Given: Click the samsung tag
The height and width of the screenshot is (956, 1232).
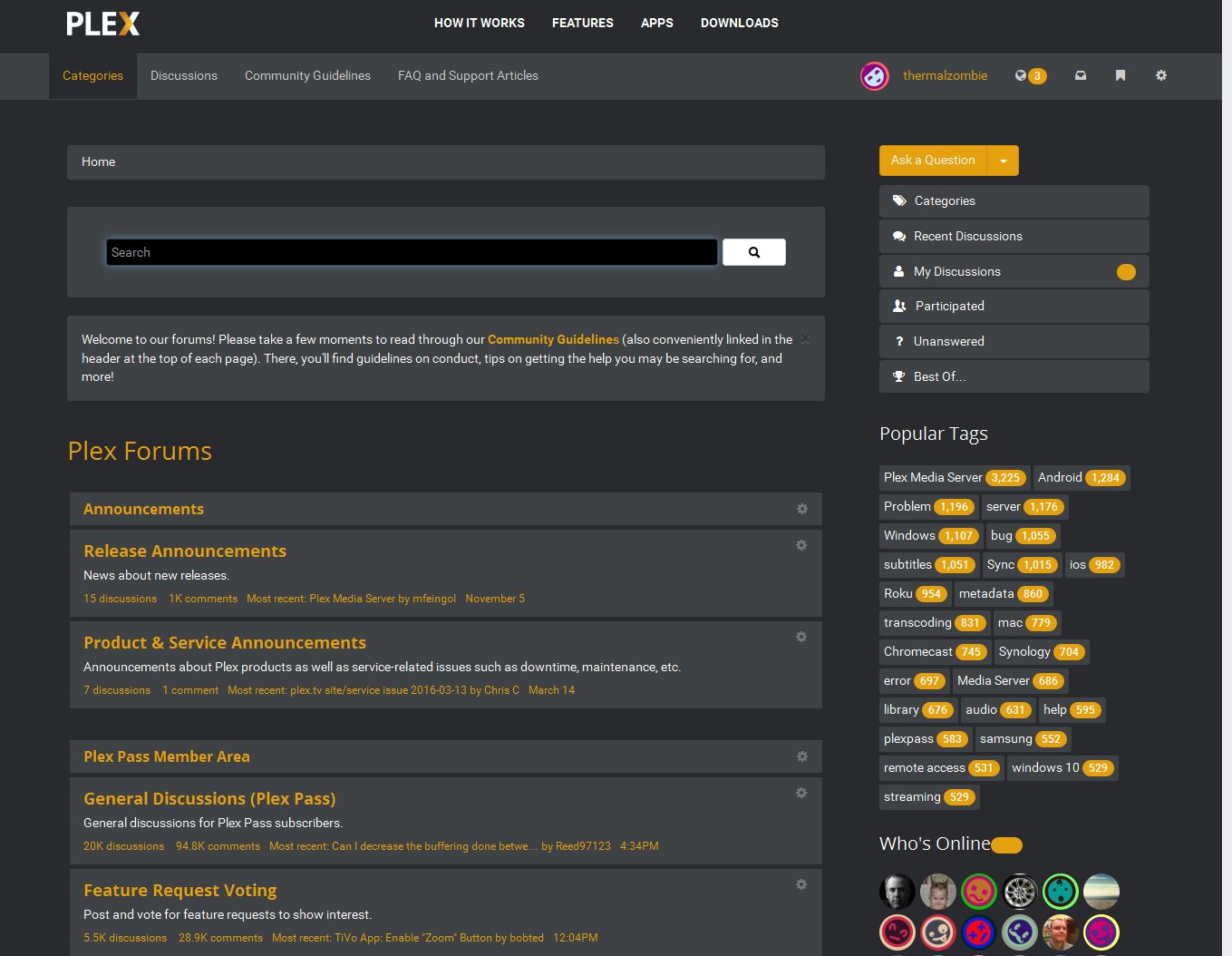Looking at the screenshot, I should [1023, 739].
